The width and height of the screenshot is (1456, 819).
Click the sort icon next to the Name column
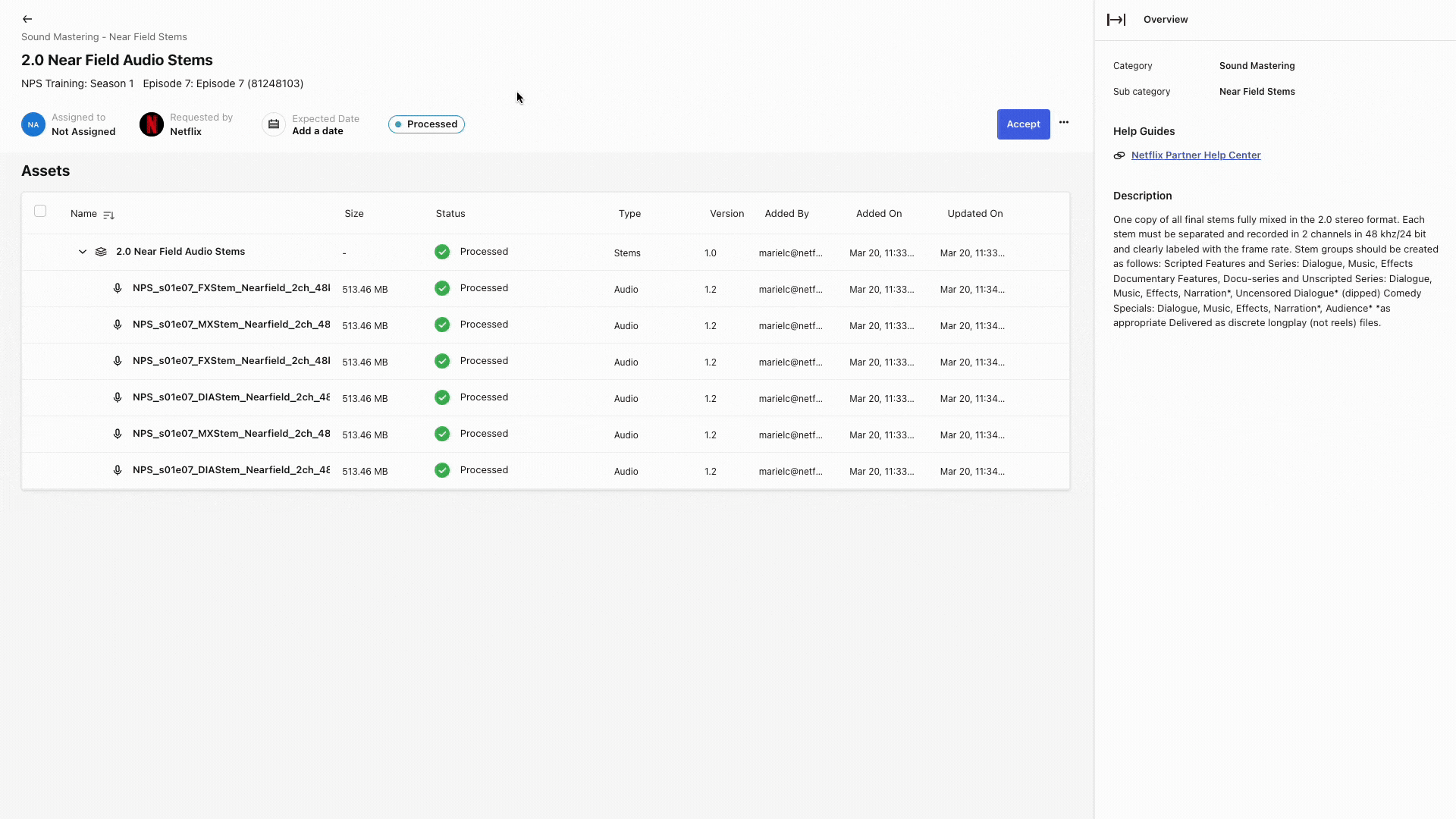click(108, 215)
